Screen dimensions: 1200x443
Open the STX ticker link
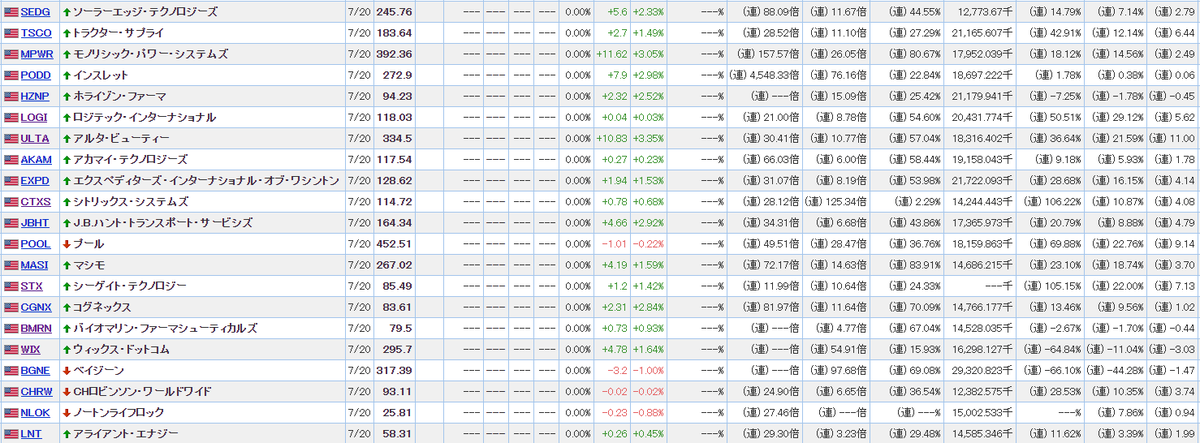tap(31, 286)
